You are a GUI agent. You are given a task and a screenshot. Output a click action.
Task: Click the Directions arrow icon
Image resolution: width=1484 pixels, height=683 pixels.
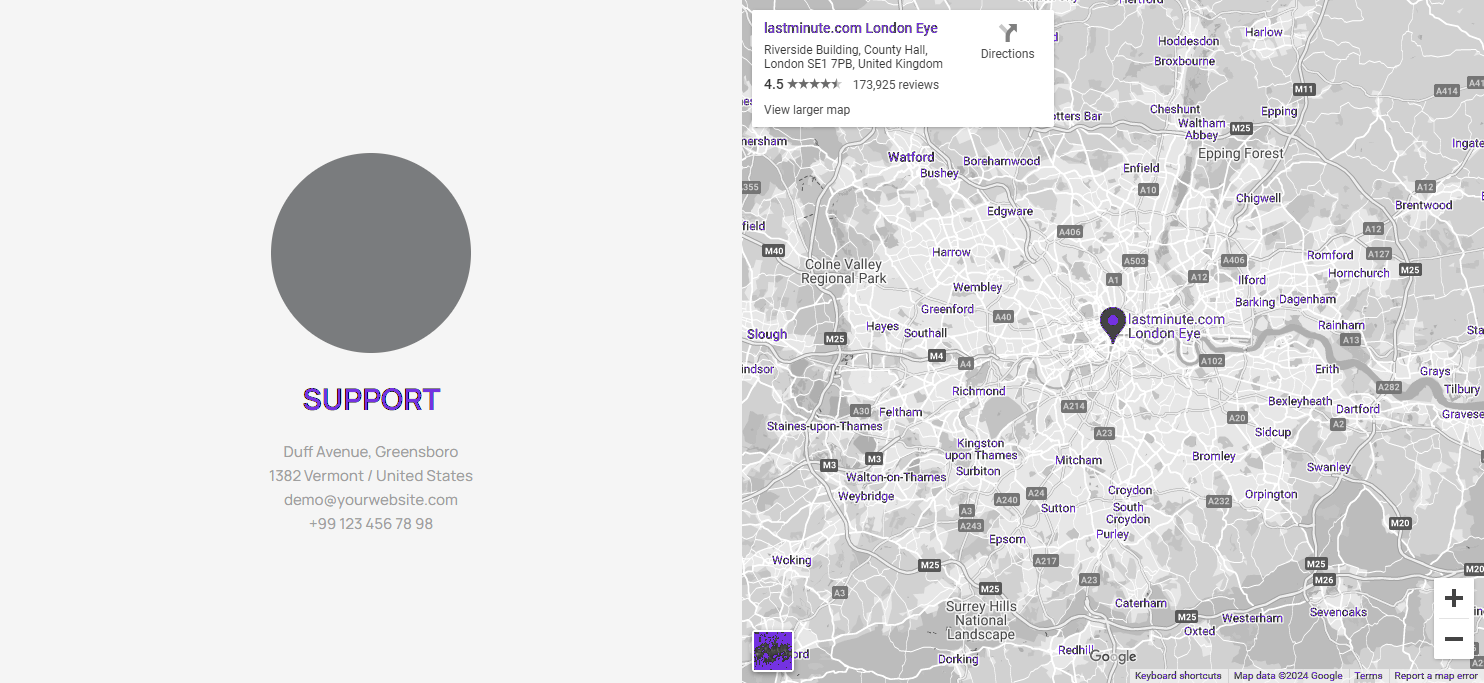point(1007,33)
